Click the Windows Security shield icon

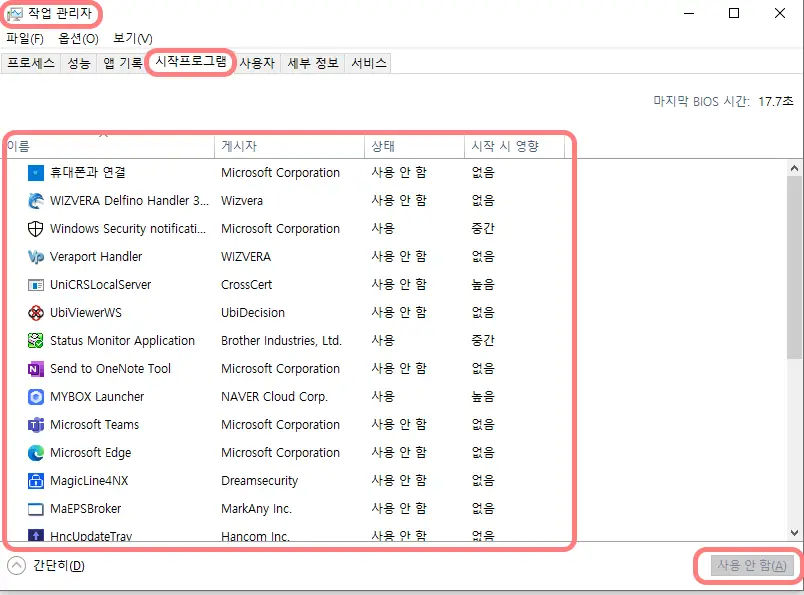coord(35,229)
